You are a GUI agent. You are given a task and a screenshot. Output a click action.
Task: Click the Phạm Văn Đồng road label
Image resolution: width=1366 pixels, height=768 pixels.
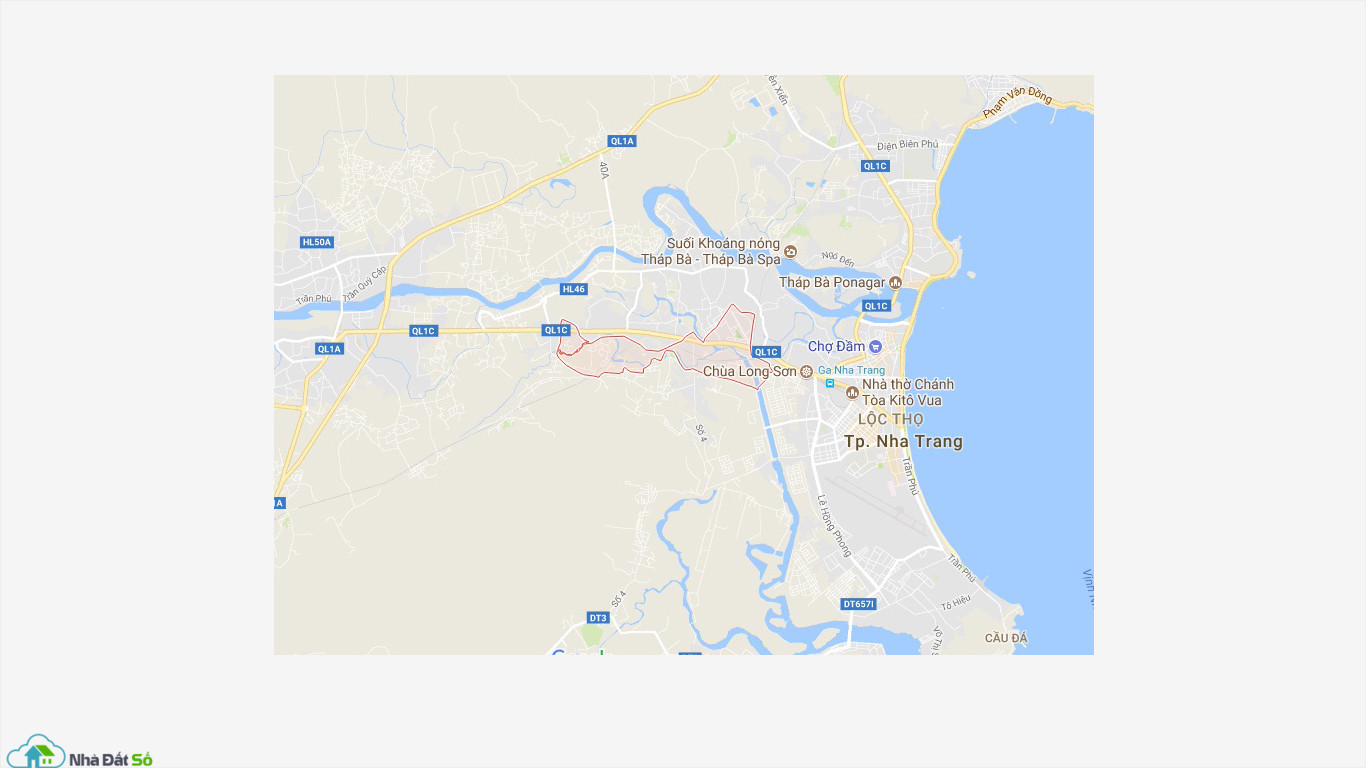pos(1017,103)
